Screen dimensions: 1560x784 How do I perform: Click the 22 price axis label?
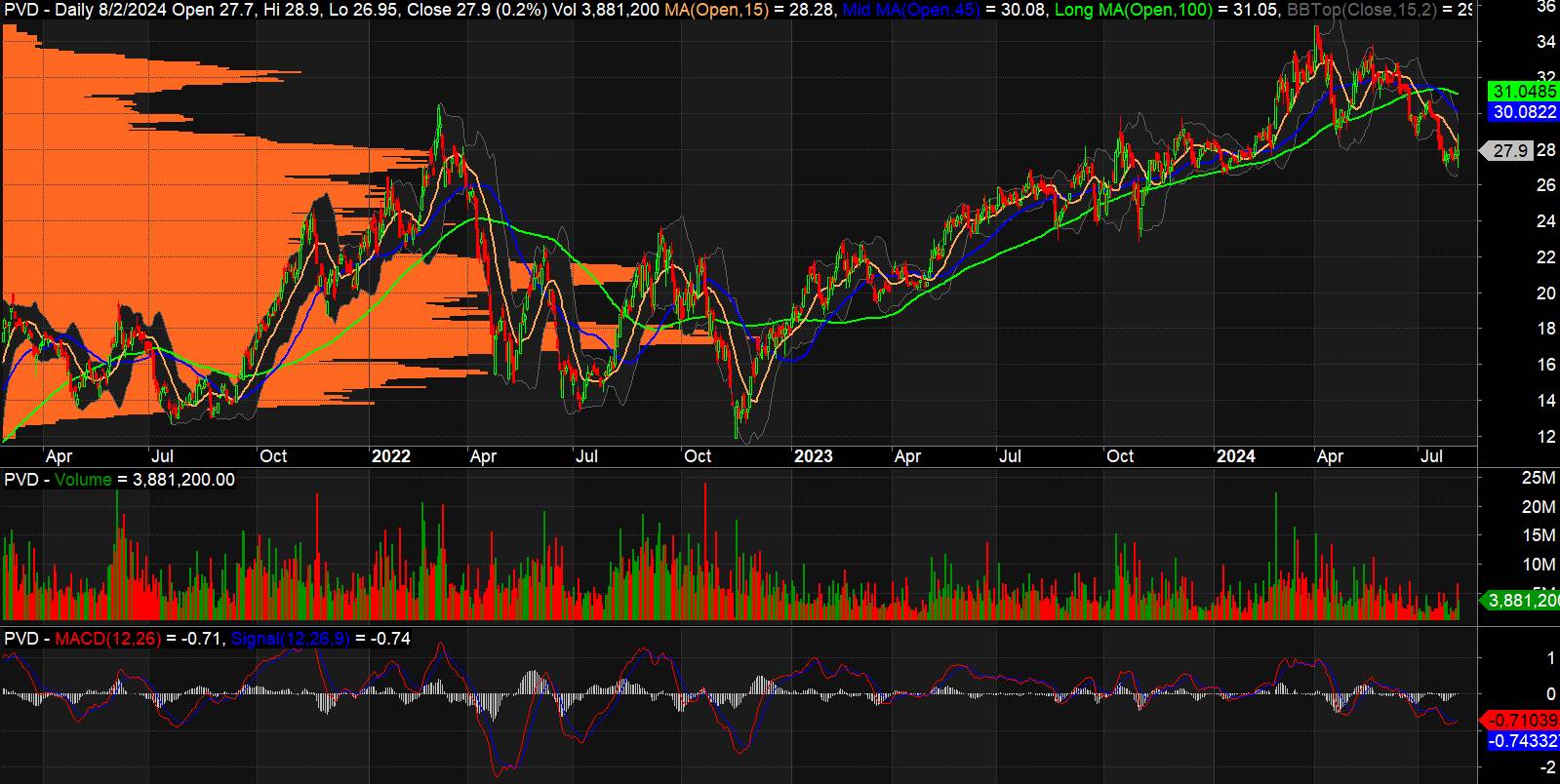pos(1546,257)
